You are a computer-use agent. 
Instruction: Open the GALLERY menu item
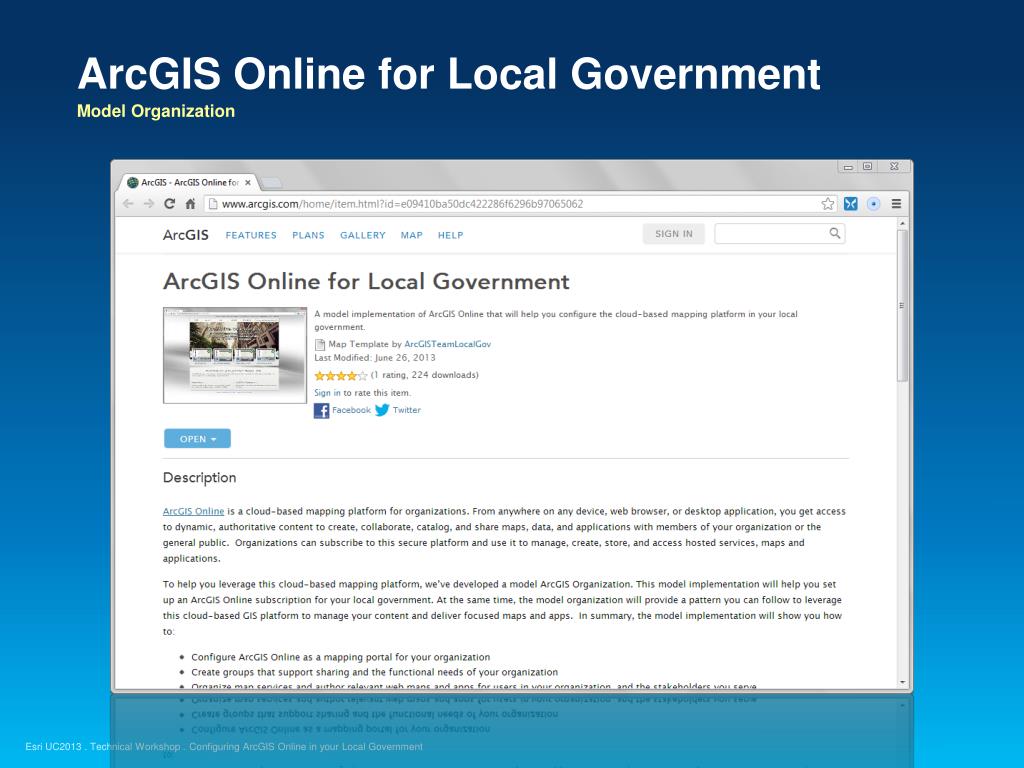362,235
